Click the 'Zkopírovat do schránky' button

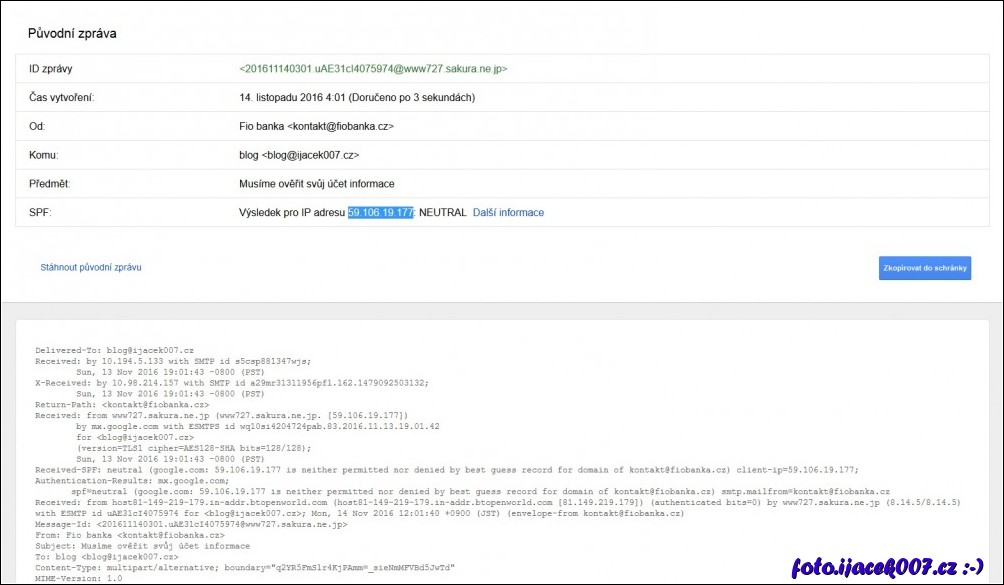924,268
